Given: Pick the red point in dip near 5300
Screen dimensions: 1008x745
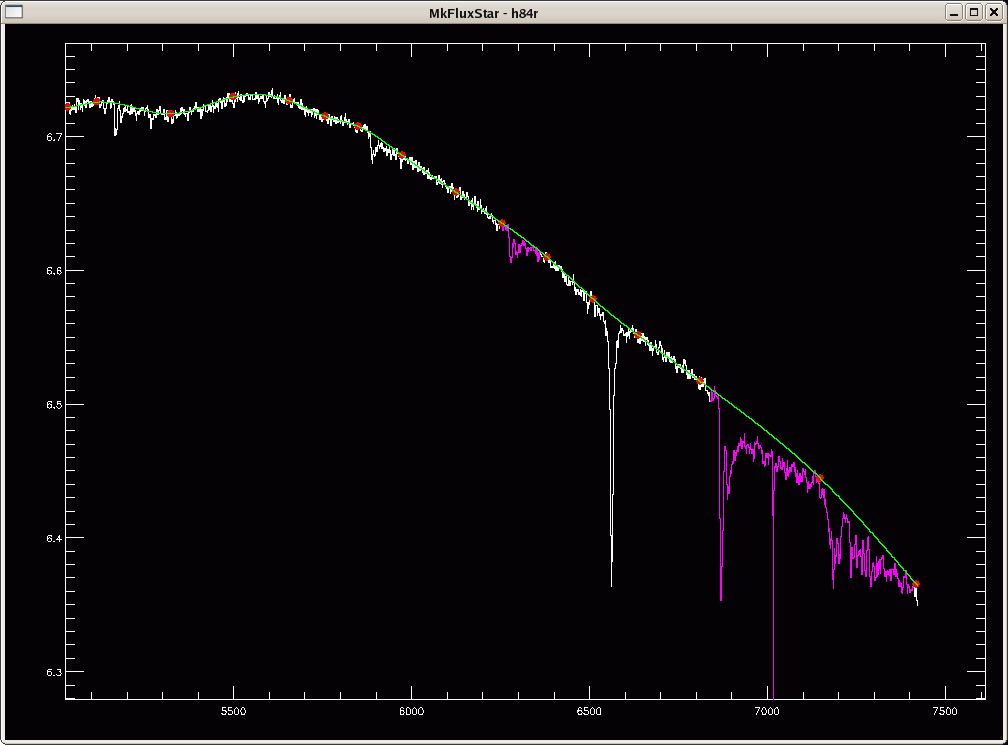Looking at the screenshot, I should pyautogui.click(x=171, y=114).
